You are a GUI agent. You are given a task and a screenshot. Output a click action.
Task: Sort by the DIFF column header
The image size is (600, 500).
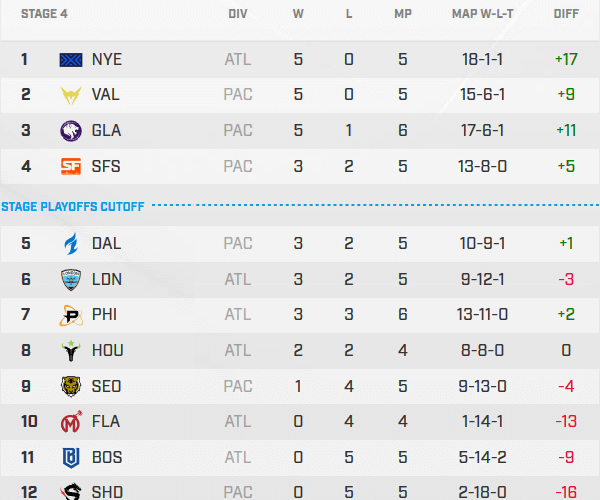tap(566, 14)
